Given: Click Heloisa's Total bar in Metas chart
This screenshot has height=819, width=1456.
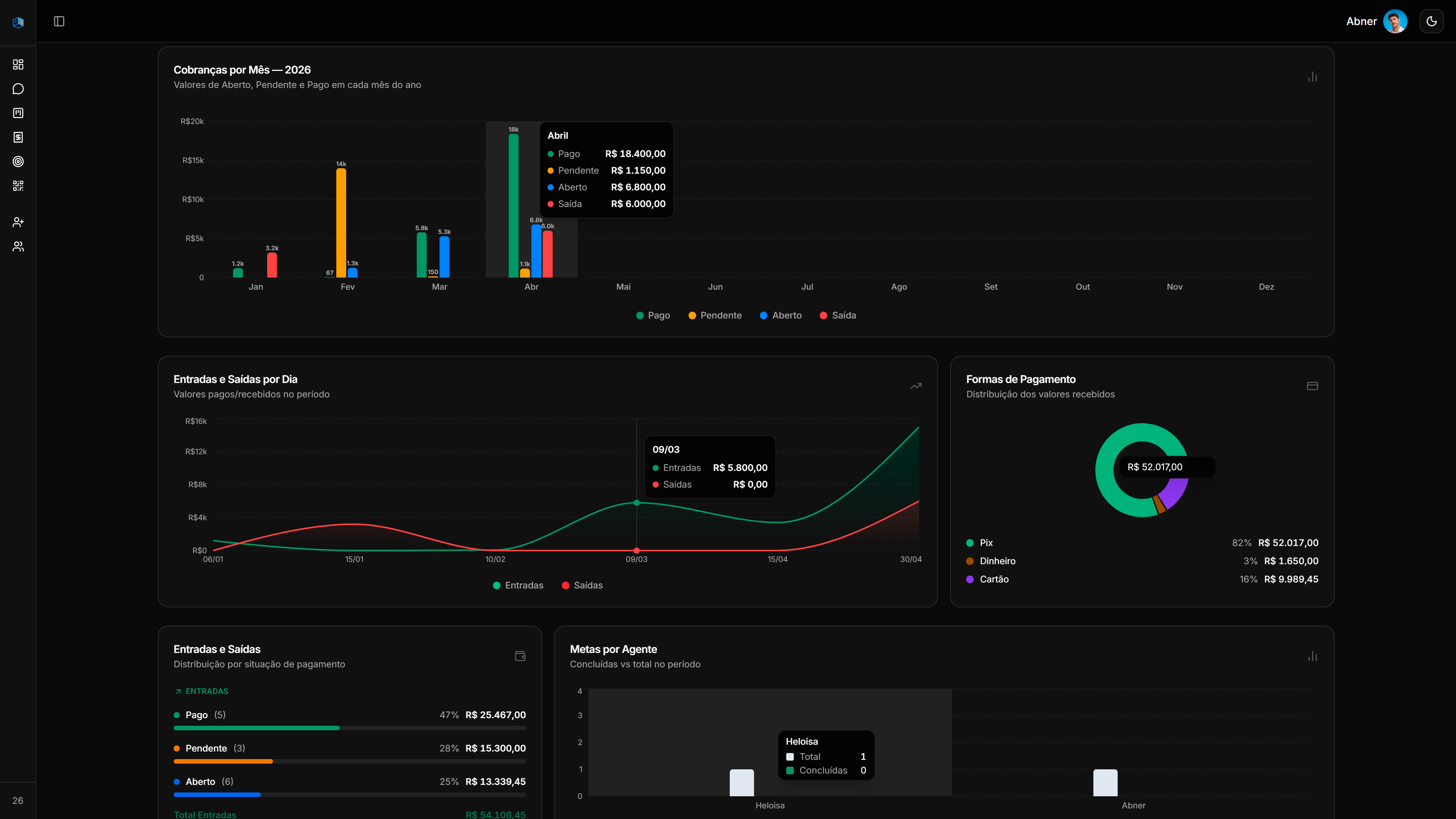Looking at the screenshot, I should [742, 782].
